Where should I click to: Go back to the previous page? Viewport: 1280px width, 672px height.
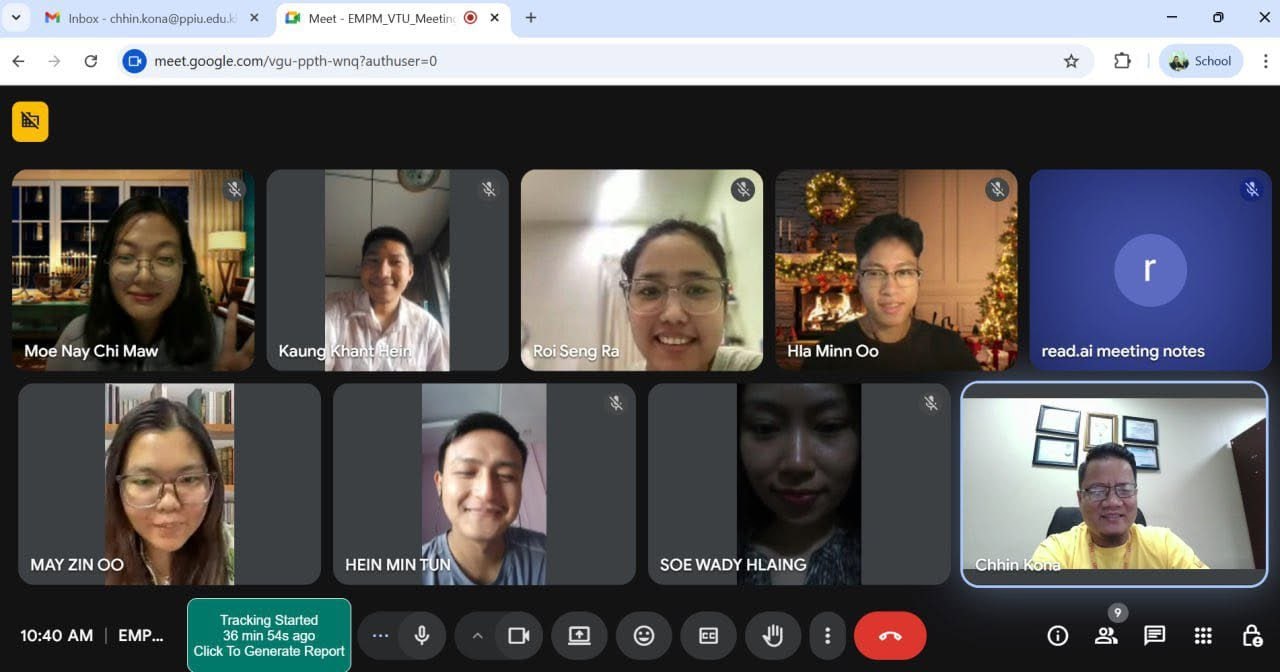18,61
